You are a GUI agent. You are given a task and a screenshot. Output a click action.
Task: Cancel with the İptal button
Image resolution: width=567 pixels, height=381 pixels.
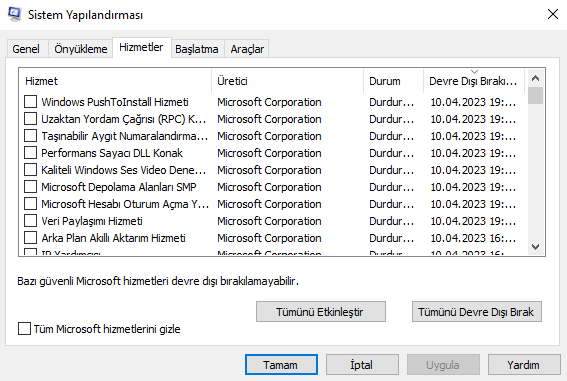coord(362,365)
